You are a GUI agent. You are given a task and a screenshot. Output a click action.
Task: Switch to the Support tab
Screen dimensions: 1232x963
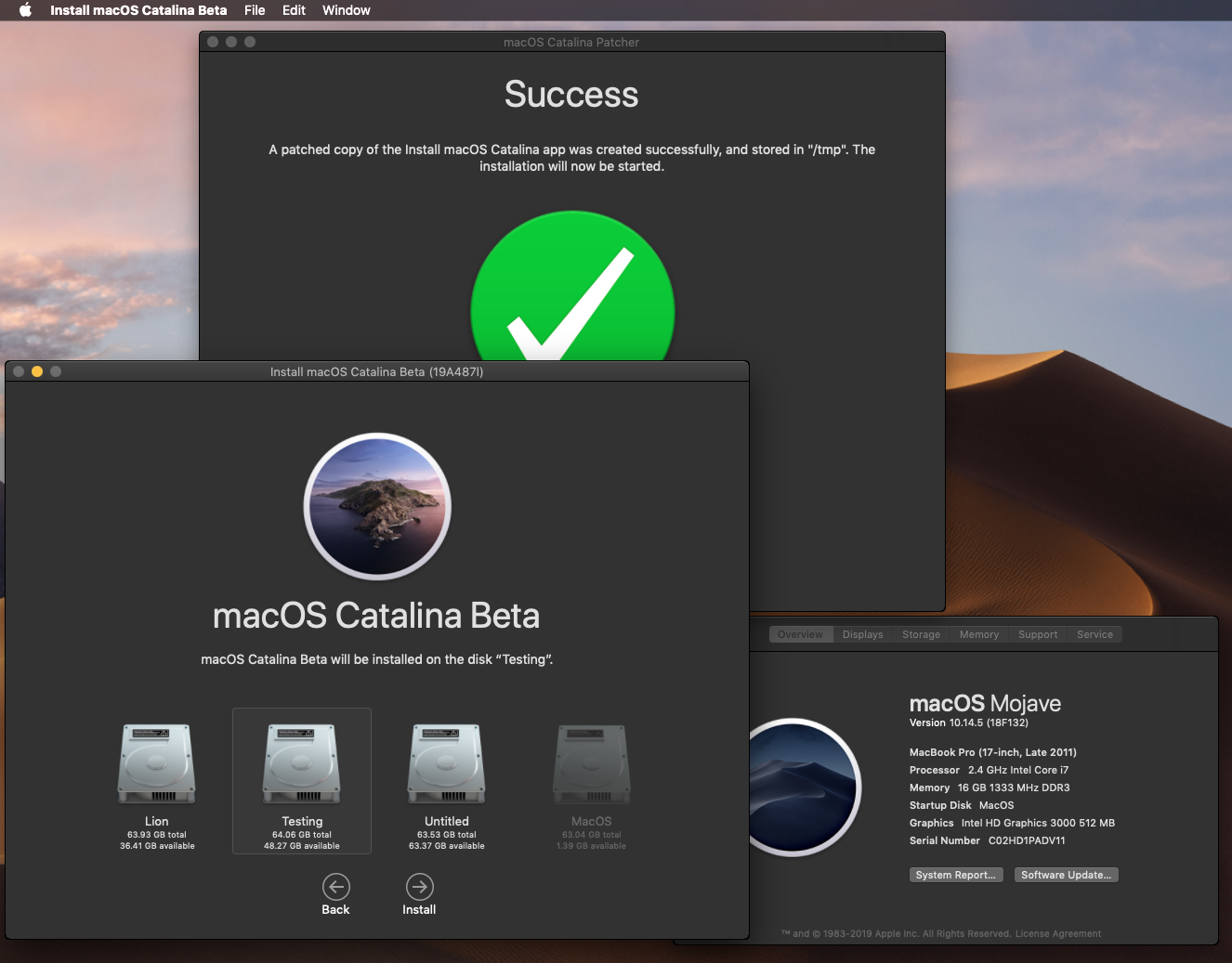(x=1038, y=634)
